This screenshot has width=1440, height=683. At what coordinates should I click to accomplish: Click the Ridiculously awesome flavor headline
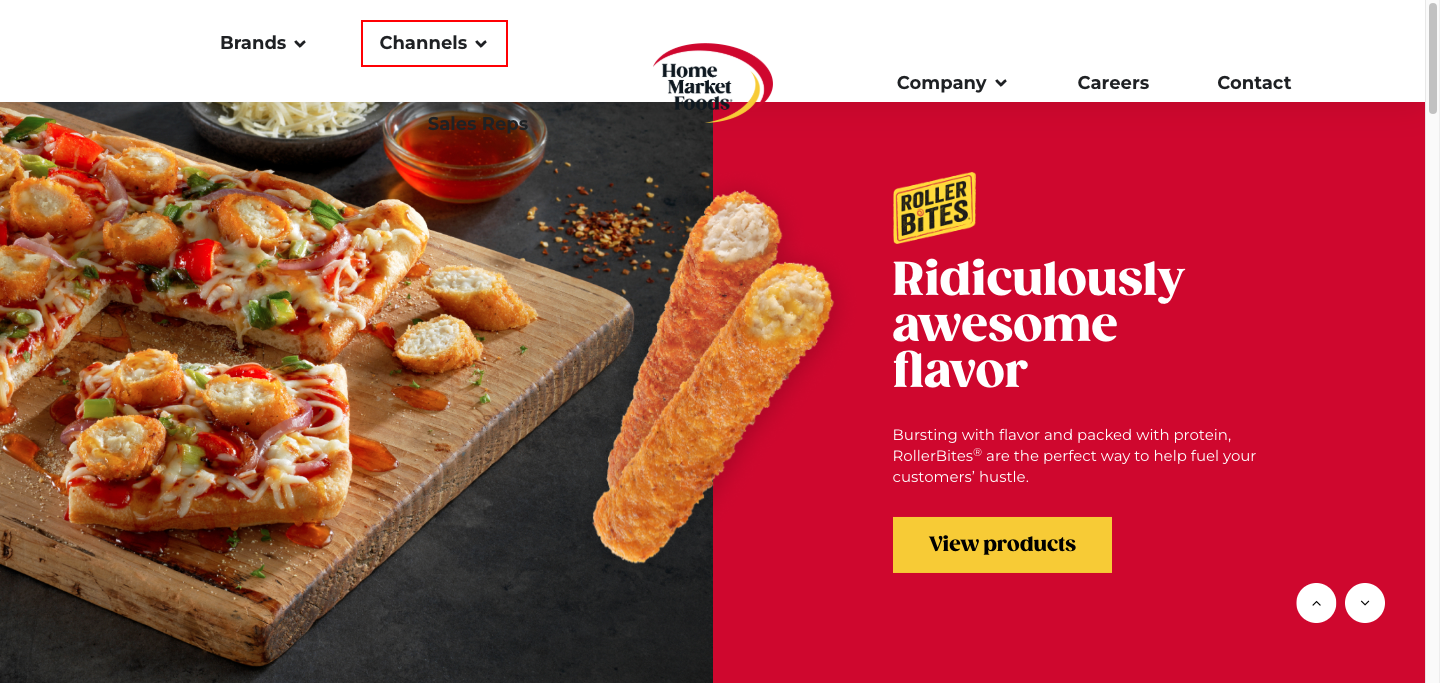tap(1038, 325)
